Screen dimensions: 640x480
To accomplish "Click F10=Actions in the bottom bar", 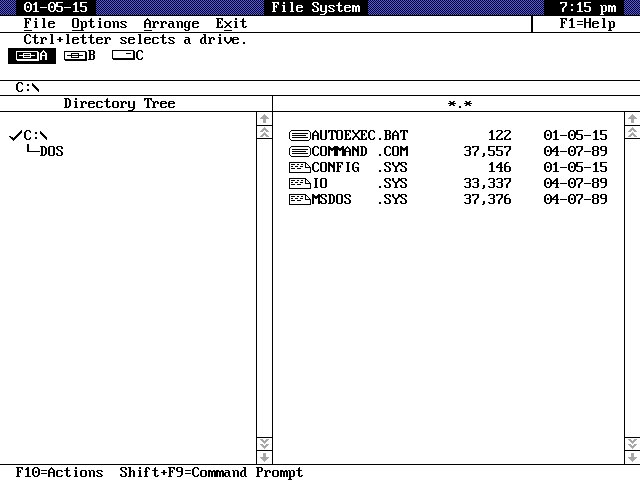I will (x=59, y=472).
